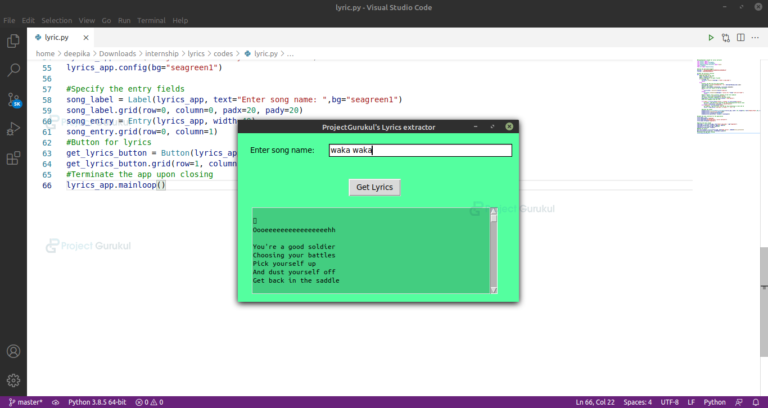This screenshot has width=768, height=408.
Task: Close the lyric.py tab
Action: click(x=86, y=38)
